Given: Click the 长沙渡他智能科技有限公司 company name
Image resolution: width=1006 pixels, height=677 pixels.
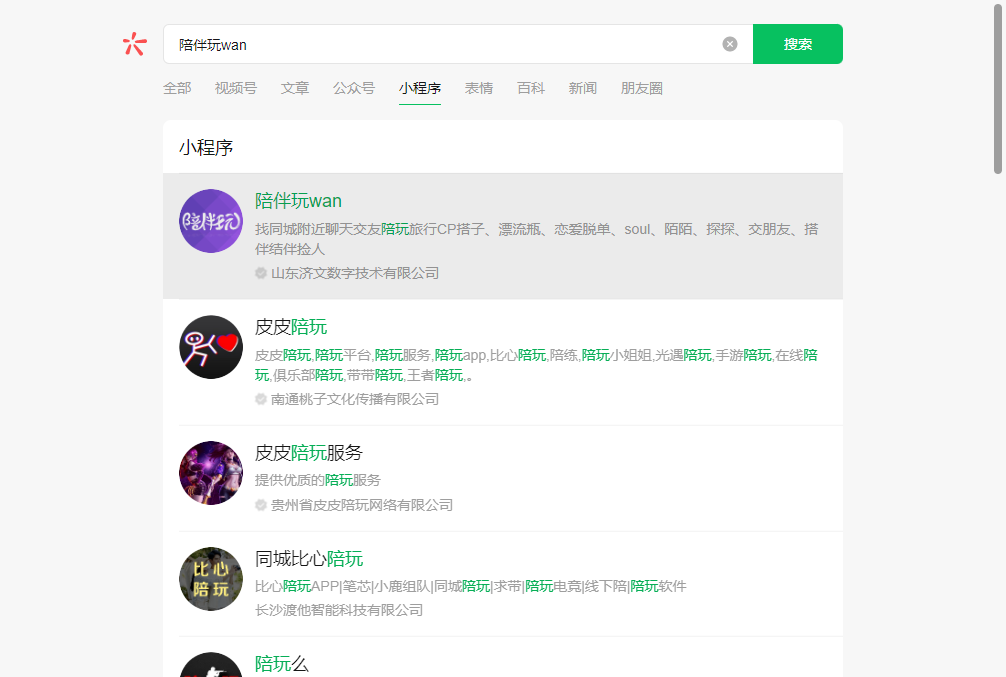Looking at the screenshot, I should click(339, 610).
